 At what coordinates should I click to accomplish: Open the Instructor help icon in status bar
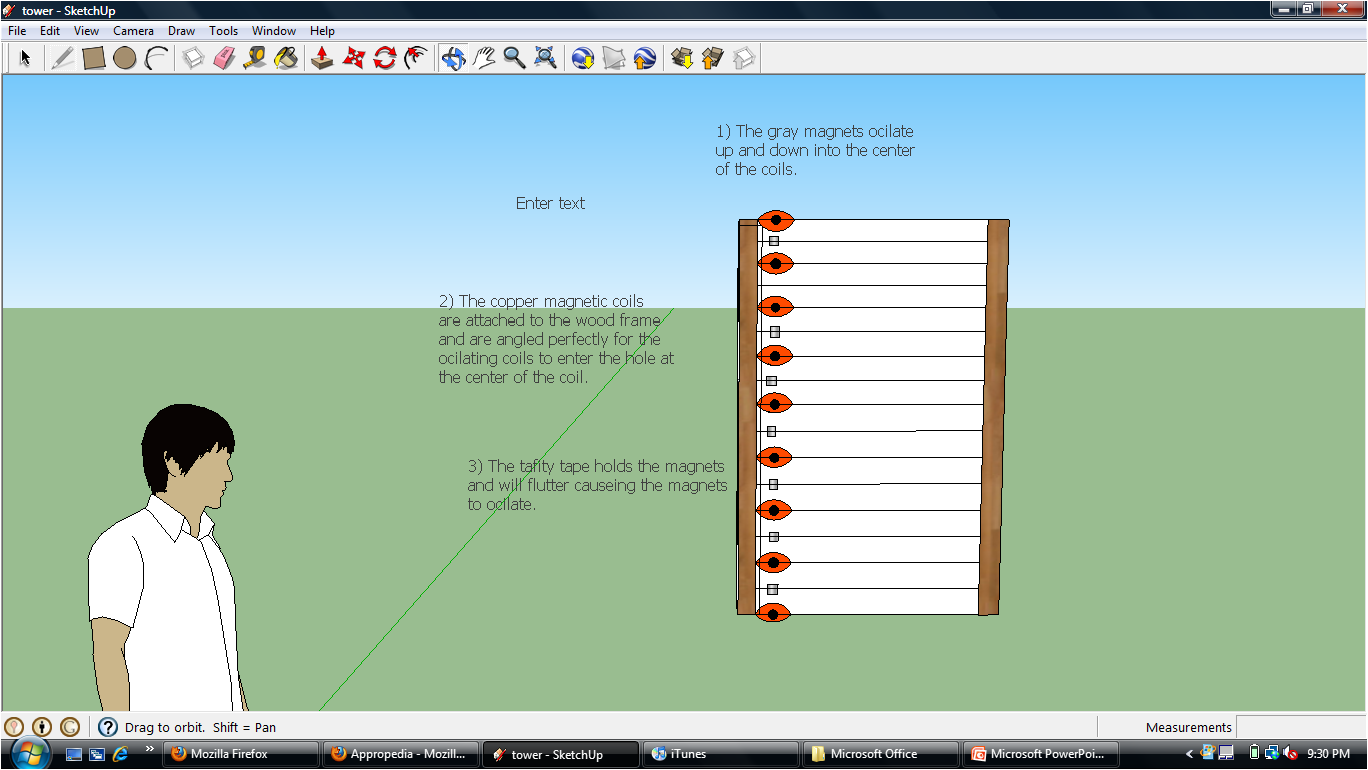click(x=108, y=727)
